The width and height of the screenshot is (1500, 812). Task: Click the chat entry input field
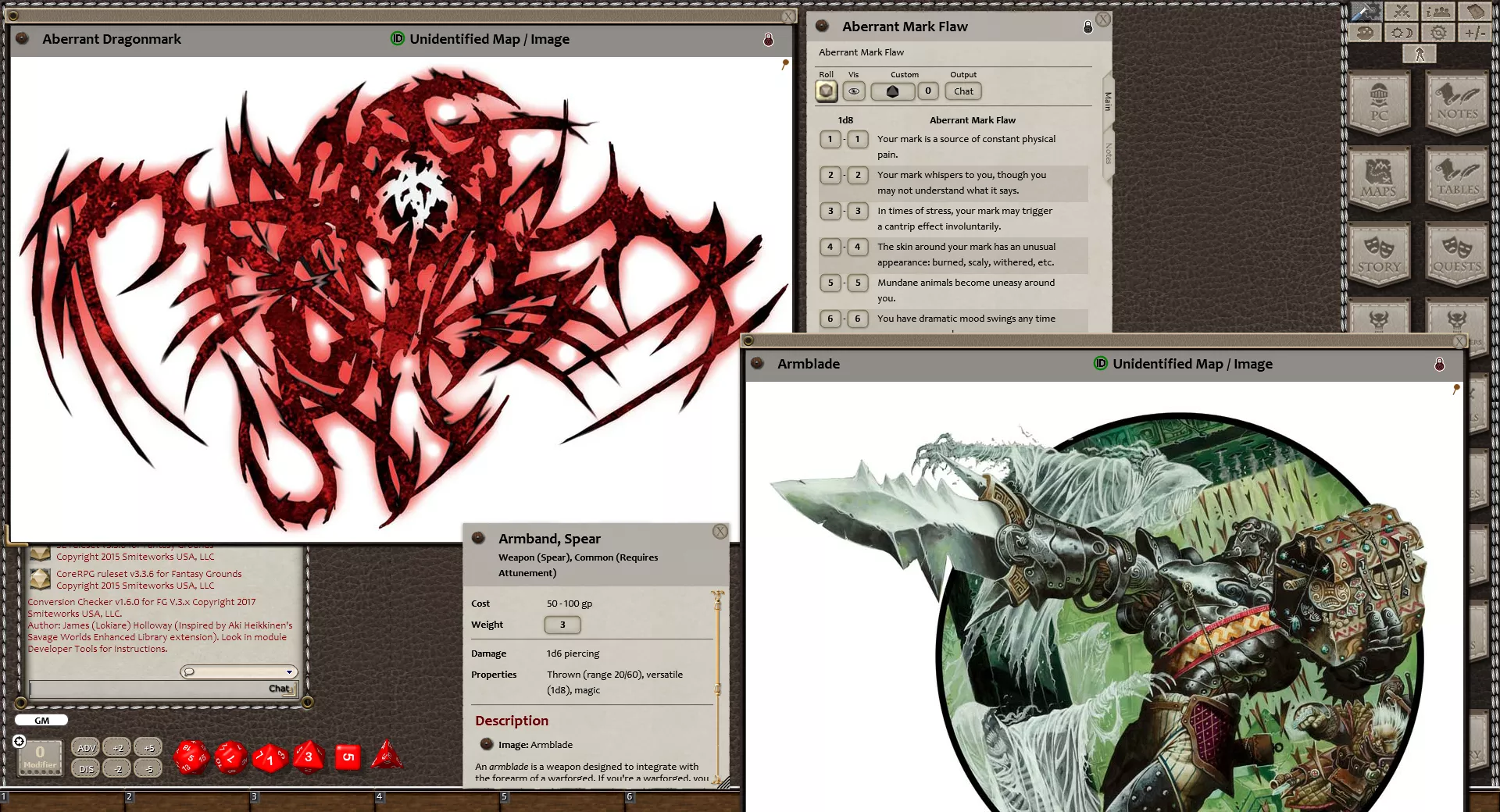[x=163, y=689]
